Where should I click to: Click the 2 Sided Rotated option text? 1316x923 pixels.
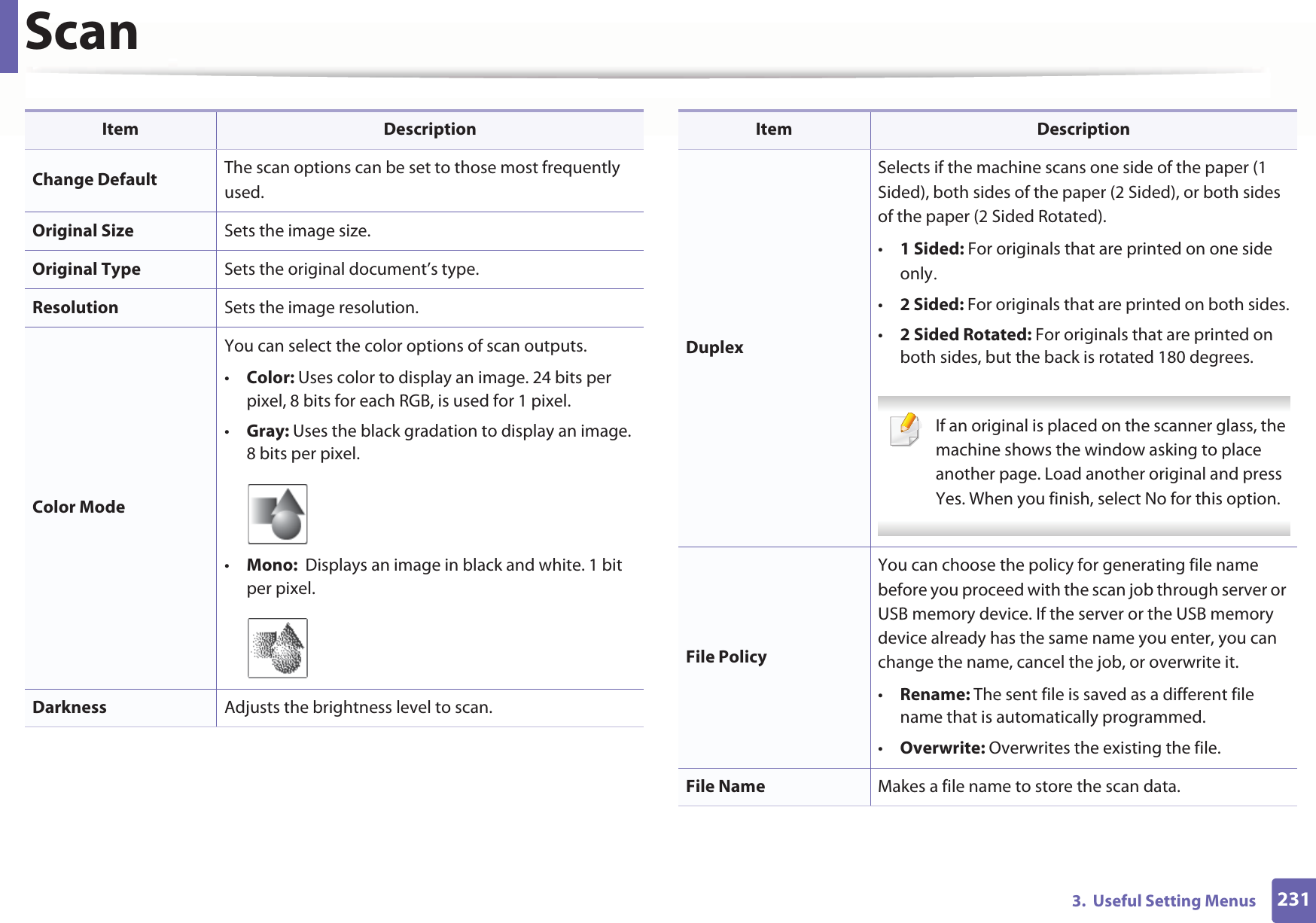point(965,335)
